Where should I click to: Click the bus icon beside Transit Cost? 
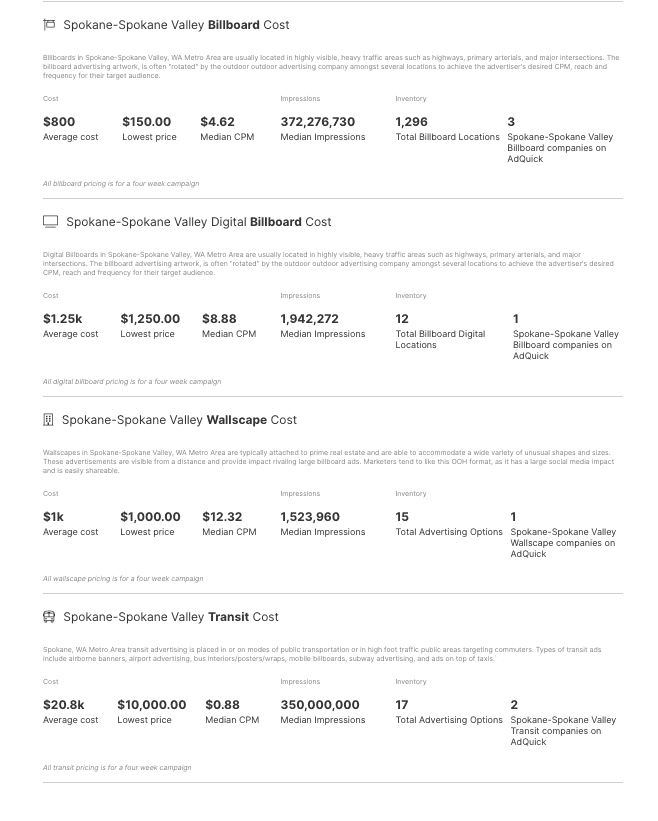pos(49,617)
